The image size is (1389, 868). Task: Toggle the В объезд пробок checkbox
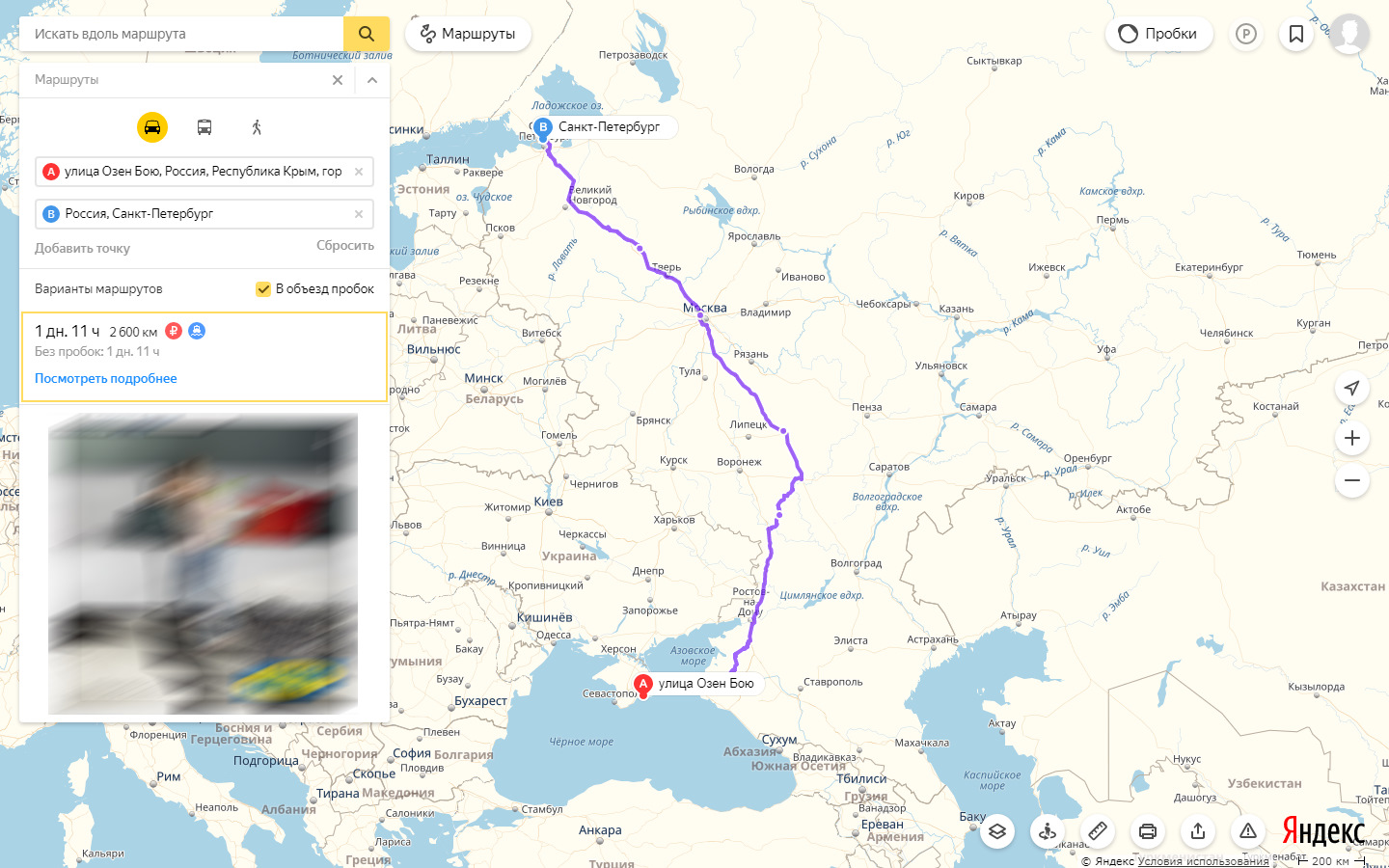(x=262, y=289)
